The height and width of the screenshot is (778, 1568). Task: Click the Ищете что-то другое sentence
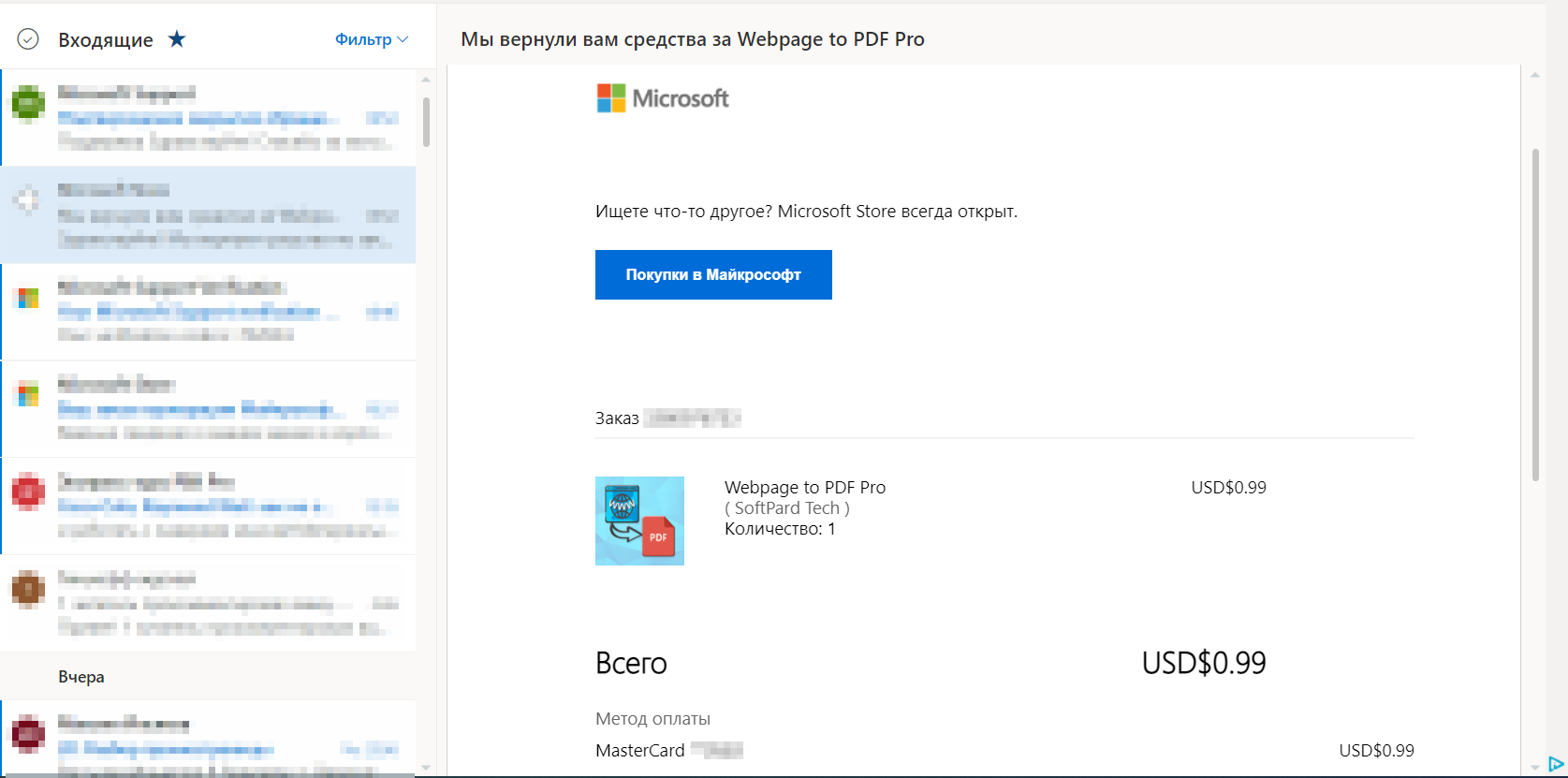click(x=806, y=212)
